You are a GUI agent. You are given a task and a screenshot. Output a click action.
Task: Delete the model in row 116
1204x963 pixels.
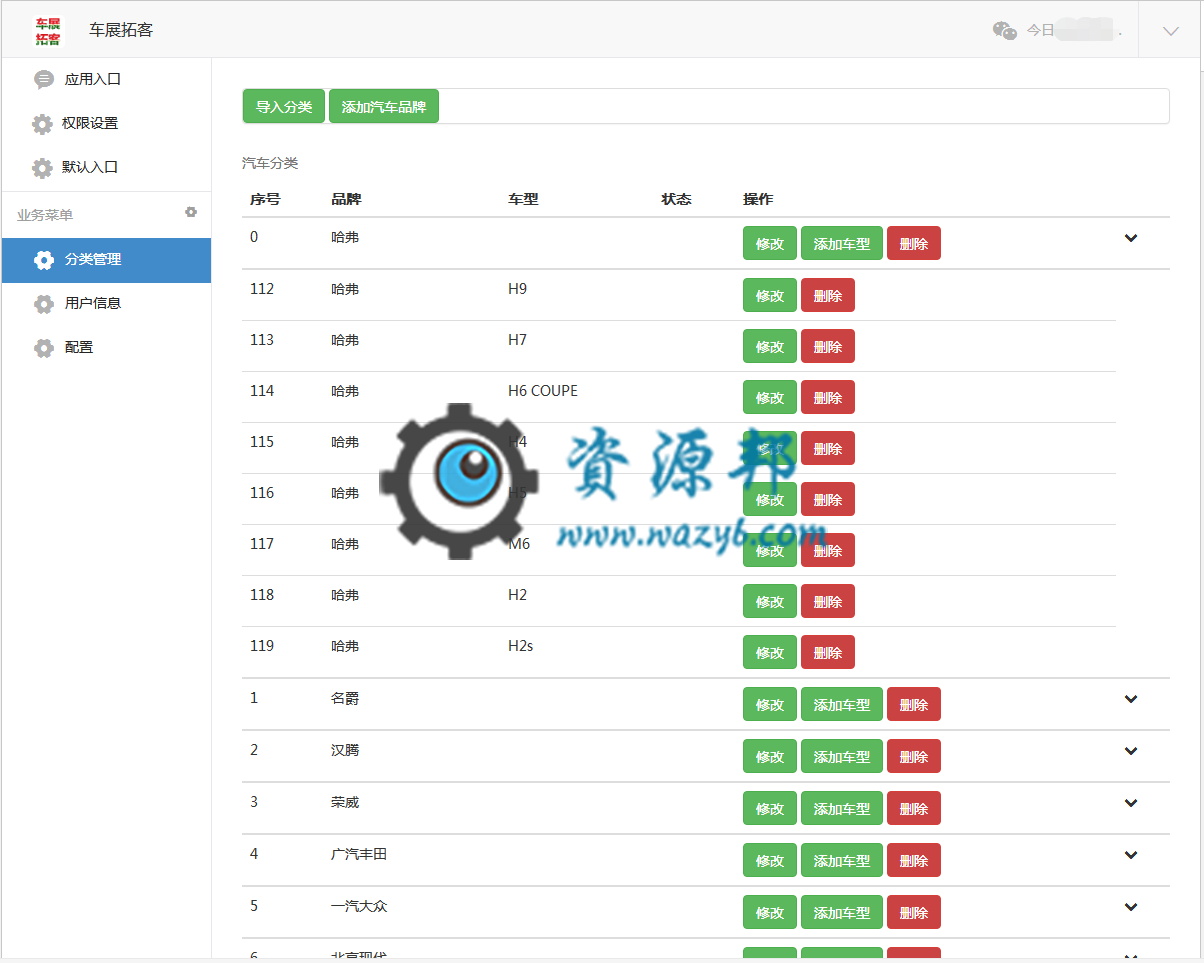828,499
